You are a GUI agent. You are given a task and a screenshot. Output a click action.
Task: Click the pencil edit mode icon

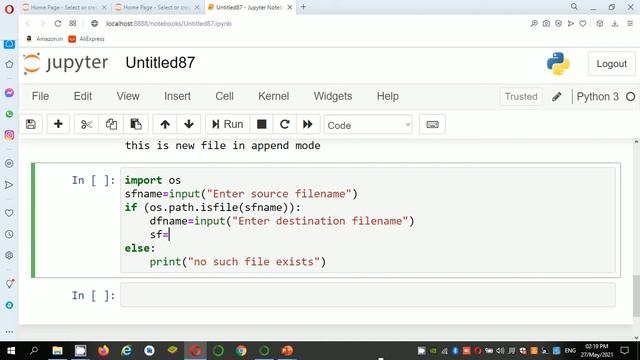[x=556, y=97]
